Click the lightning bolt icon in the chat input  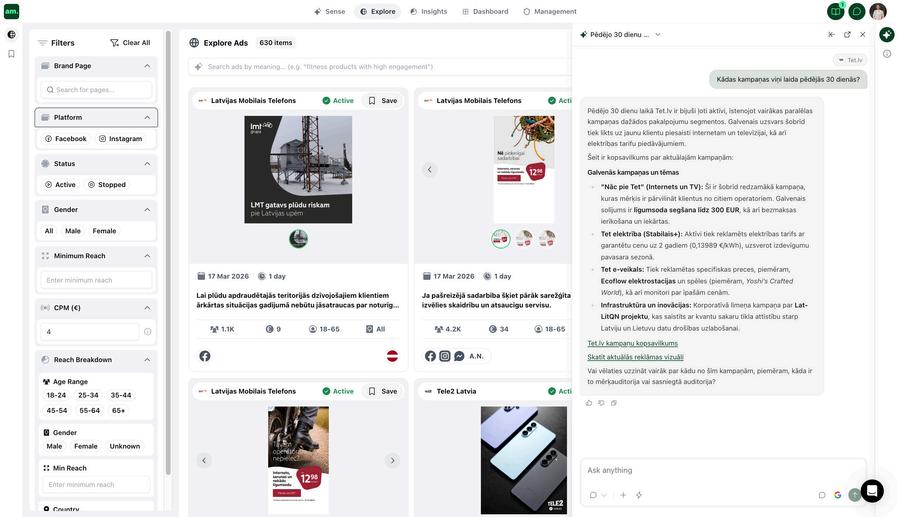pos(639,495)
